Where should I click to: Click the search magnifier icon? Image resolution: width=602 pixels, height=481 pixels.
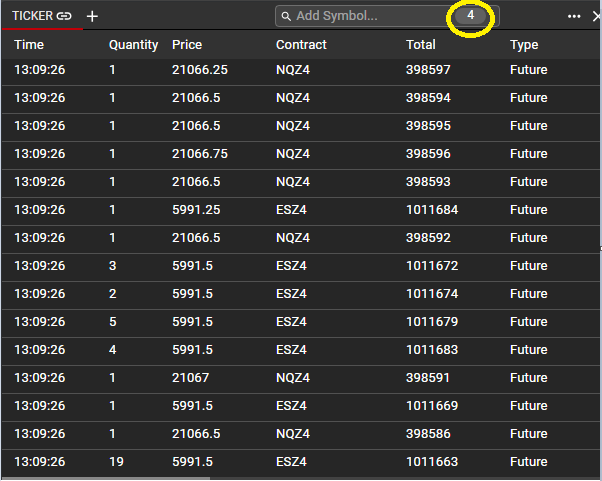(x=286, y=16)
